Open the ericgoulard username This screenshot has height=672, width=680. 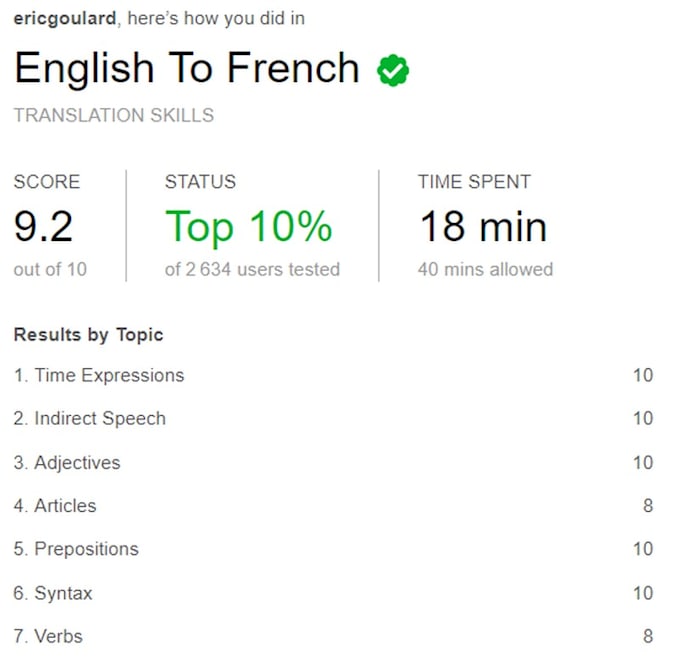tap(65, 19)
